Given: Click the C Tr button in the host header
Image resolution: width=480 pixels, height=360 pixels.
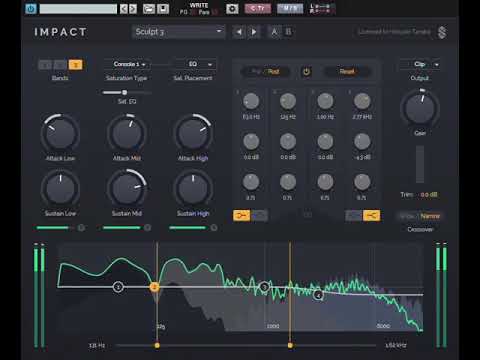Looking at the screenshot, I should pos(258,9).
